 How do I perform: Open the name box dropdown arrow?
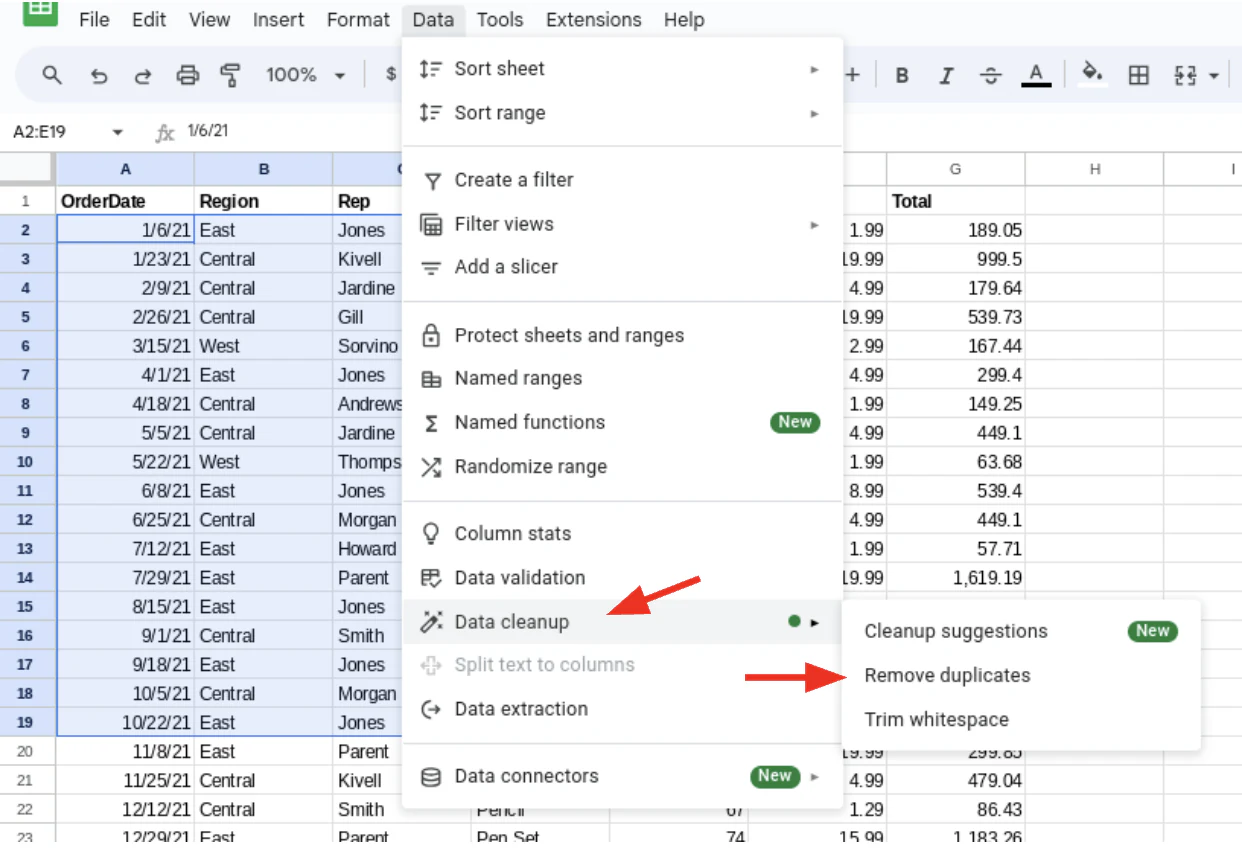pos(118,132)
